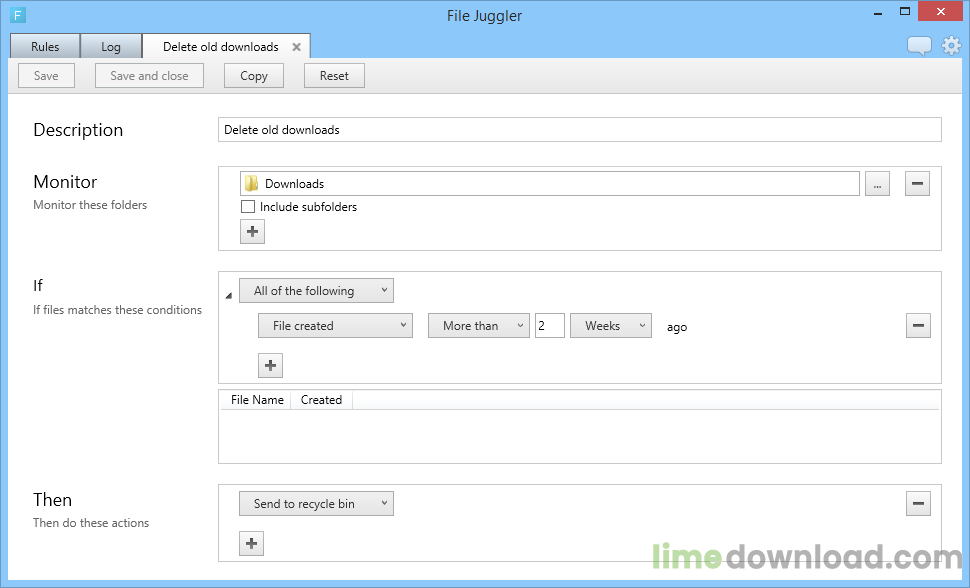Click the feedback speech bubble icon
The image size is (970, 588).
click(x=918, y=45)
